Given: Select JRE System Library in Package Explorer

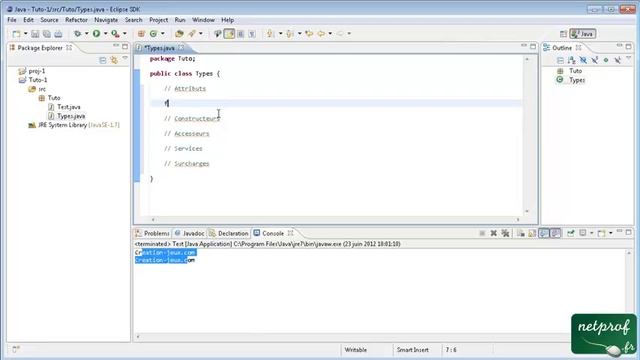Looking at the screenshot, I should pos(74,125).
